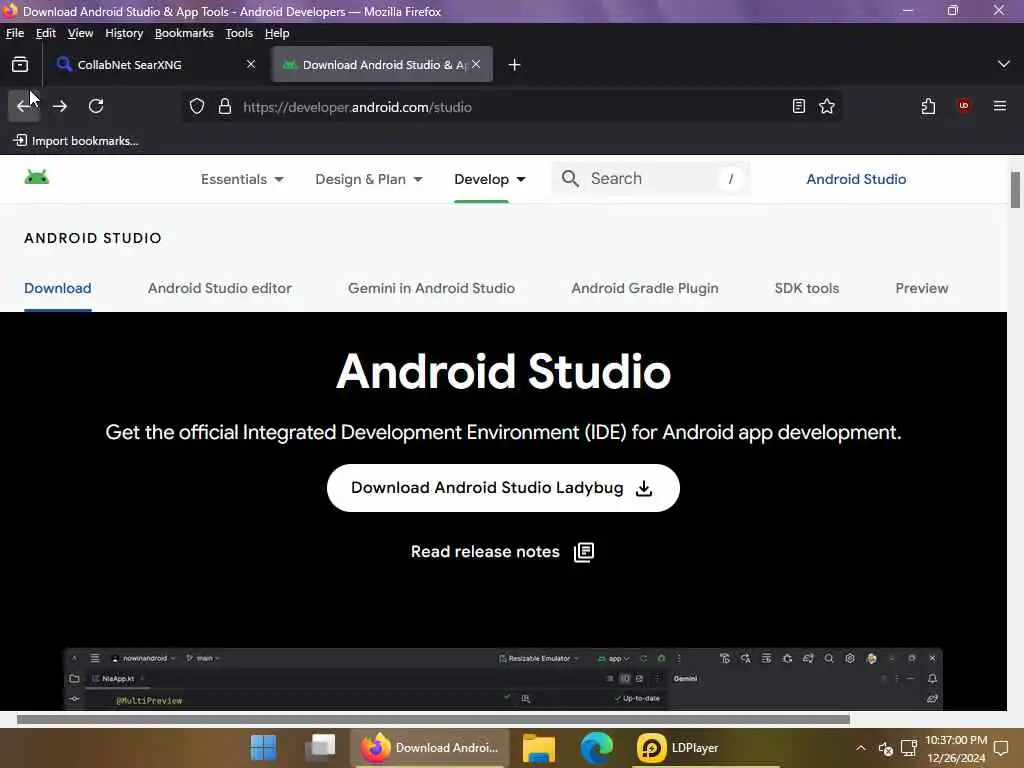Open the Edit menu

click(46, 33)
